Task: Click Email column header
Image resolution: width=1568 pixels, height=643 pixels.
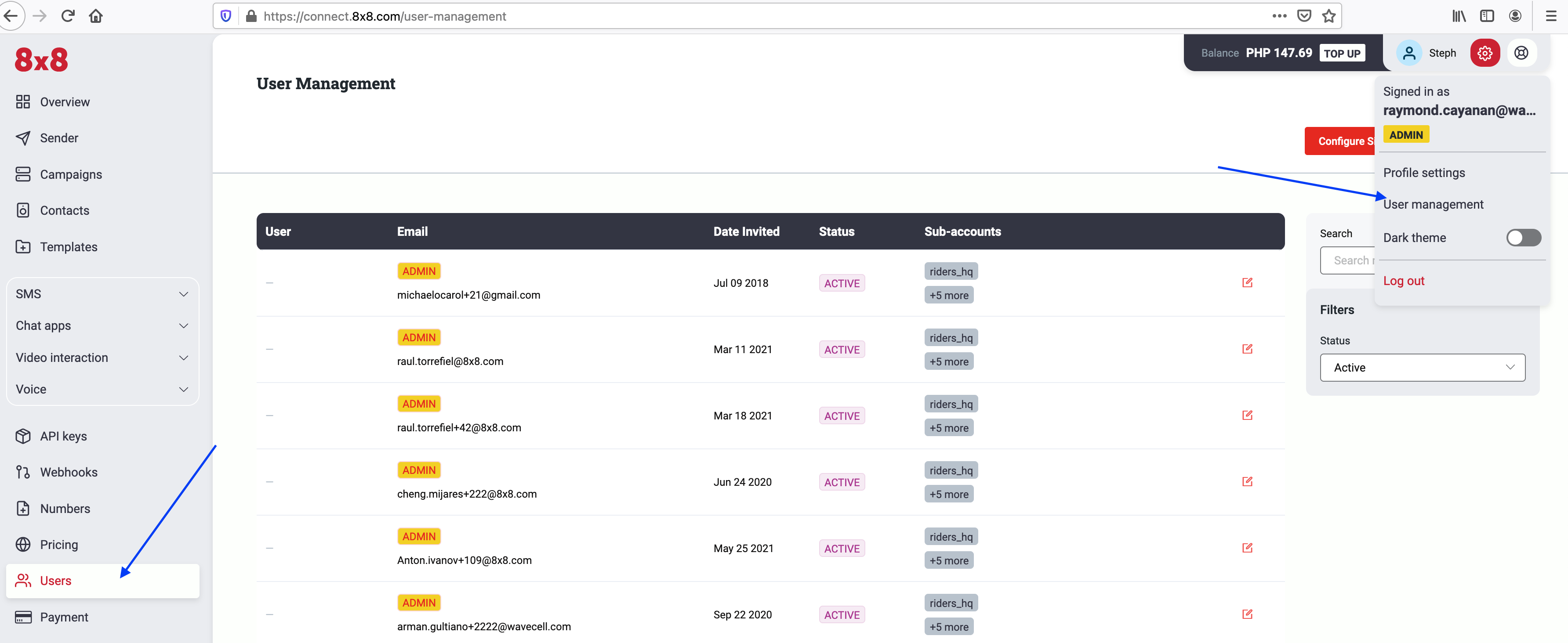Action: coord(412,232)
